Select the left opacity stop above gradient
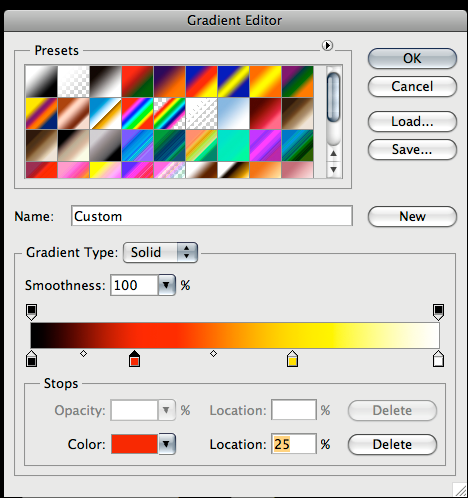Image resolution: width=468 pixels, height=498 pixels. pos(31,312)
